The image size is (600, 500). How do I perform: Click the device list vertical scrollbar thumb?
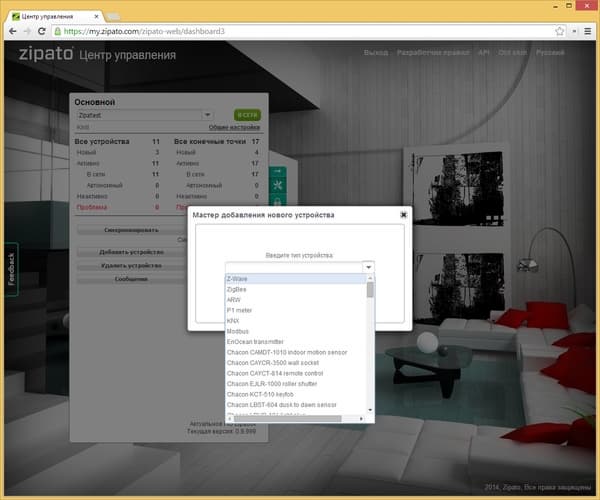pos(370,290)
